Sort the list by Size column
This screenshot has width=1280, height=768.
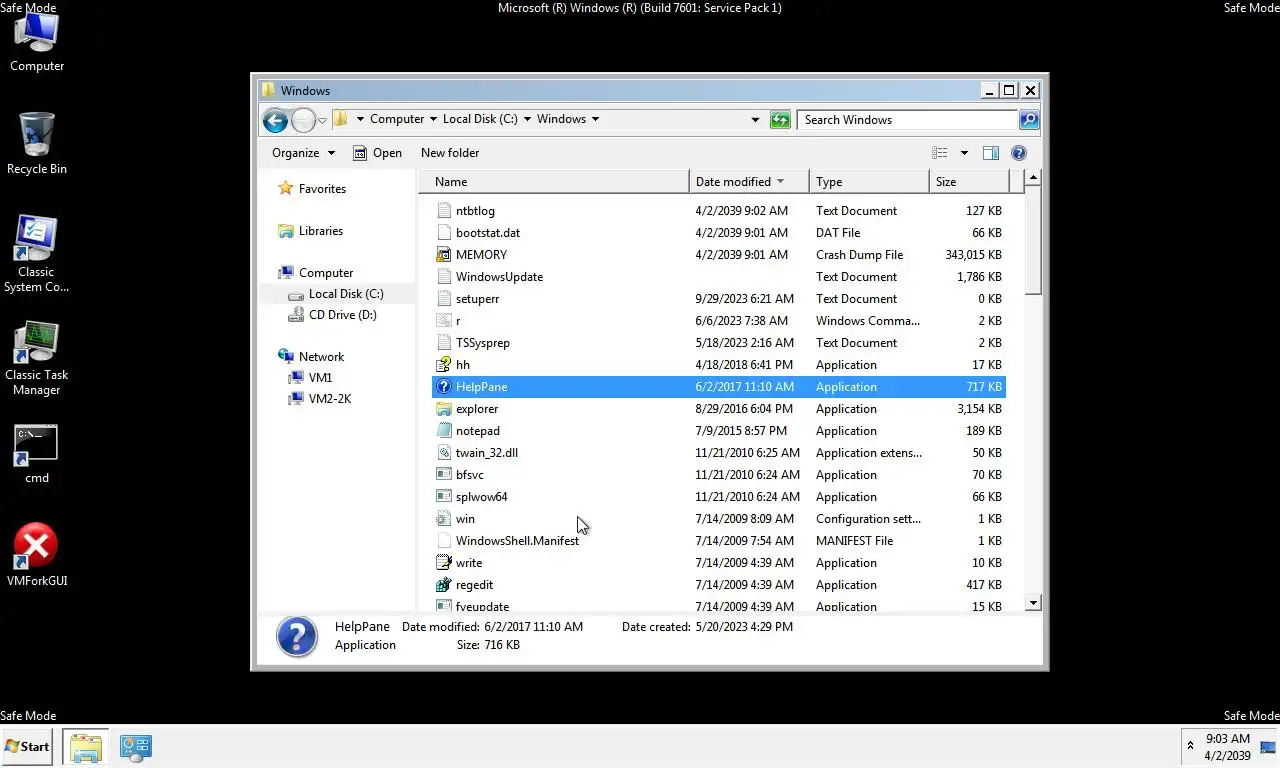pos(969,182)
